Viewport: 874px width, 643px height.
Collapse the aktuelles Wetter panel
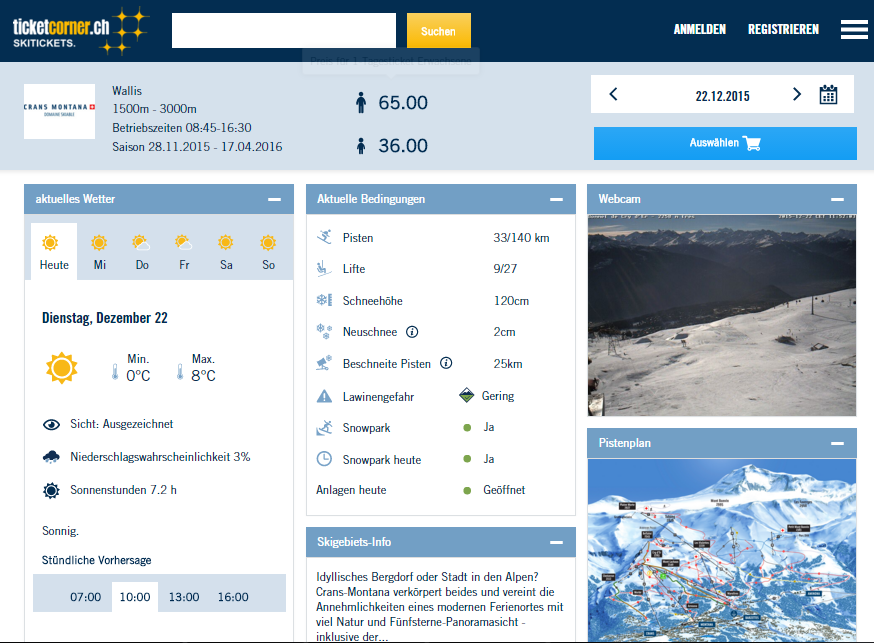(274, 199)
